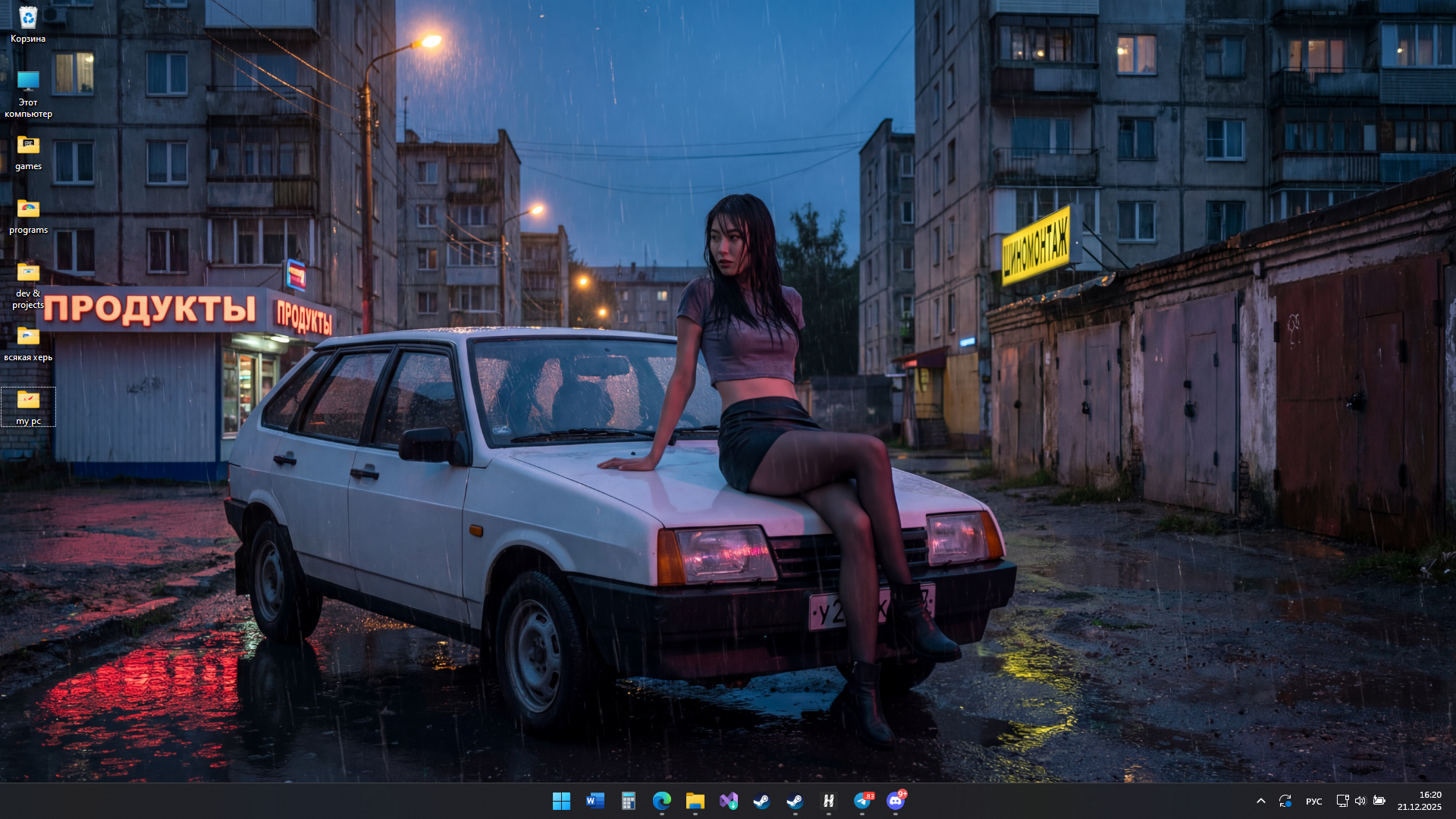Click the battery status tray icon

coord(1379,801)
